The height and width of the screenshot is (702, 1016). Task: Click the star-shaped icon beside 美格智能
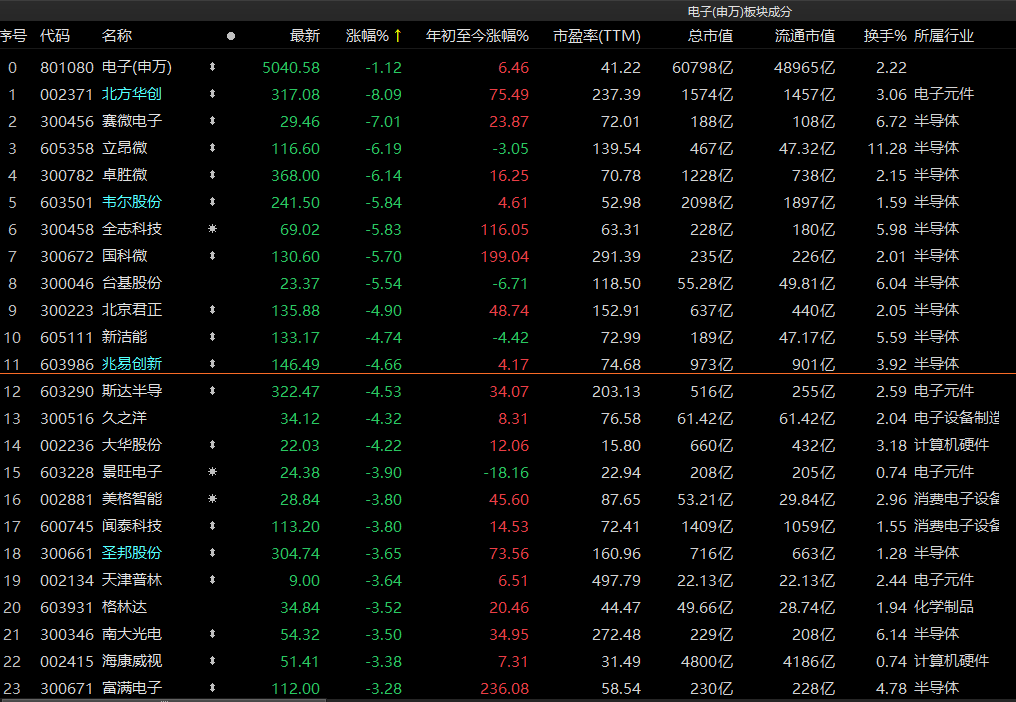[x=212, y=499]
